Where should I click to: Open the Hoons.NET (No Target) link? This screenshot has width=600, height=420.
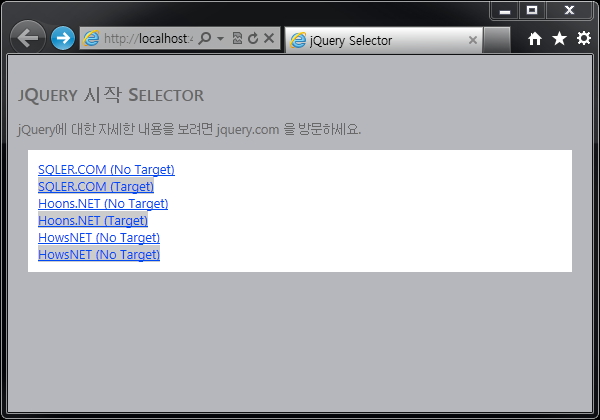pos(103,203)
